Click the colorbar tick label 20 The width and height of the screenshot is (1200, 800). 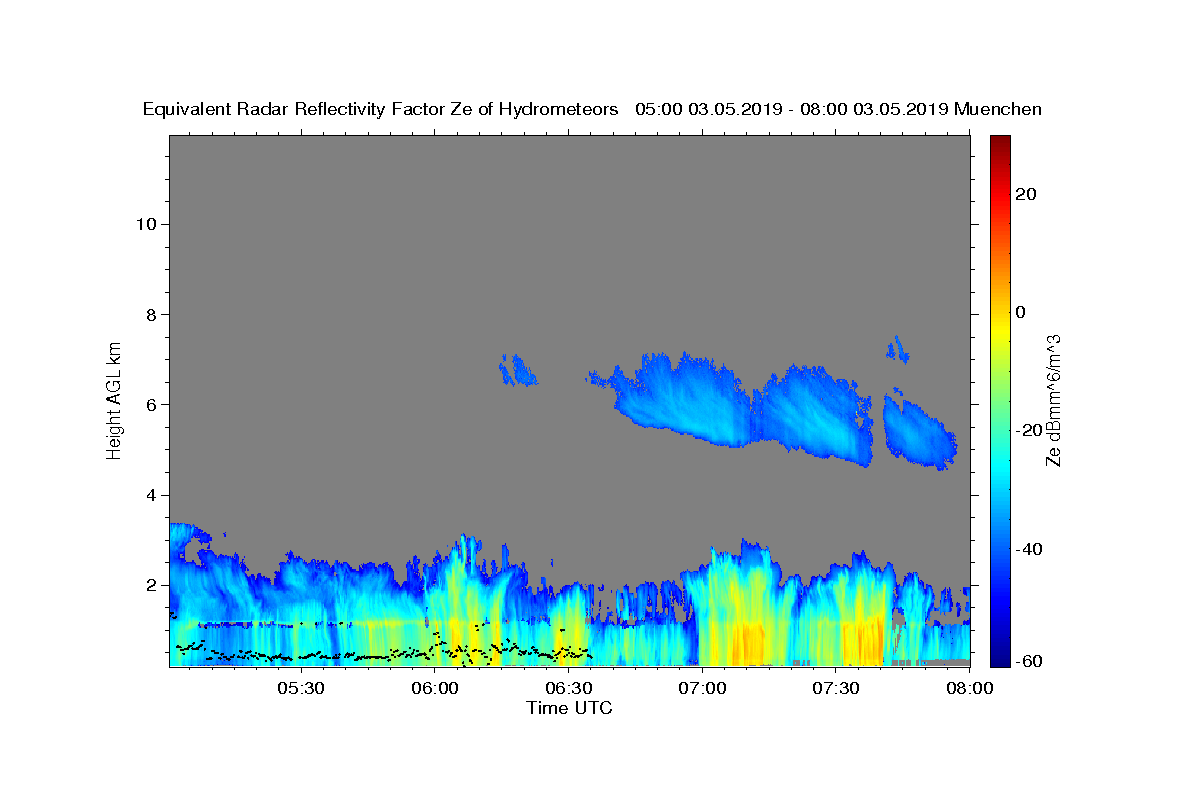tap(1026, 194)
